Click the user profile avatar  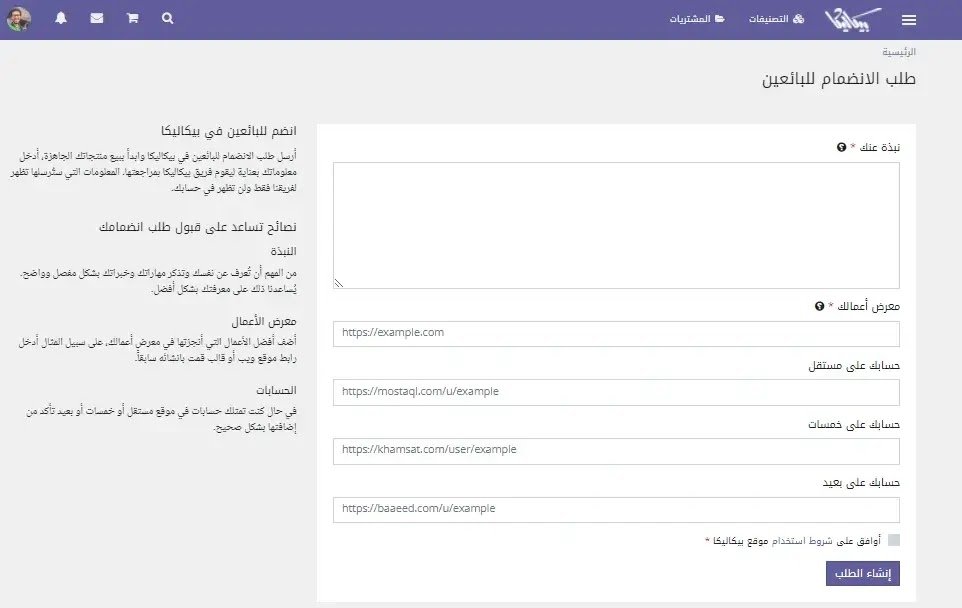(19, 19)
